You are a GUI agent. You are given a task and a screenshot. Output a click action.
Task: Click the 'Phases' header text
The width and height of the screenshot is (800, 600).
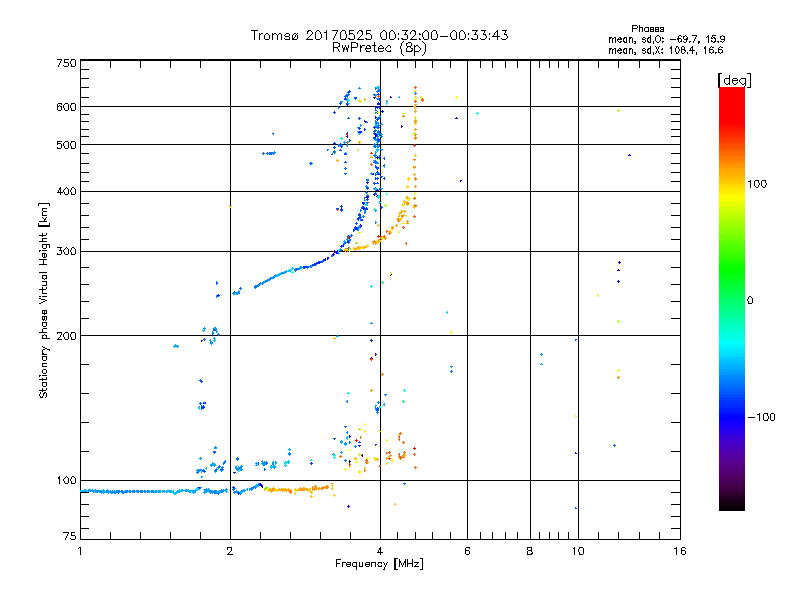(x=647, y=29)
